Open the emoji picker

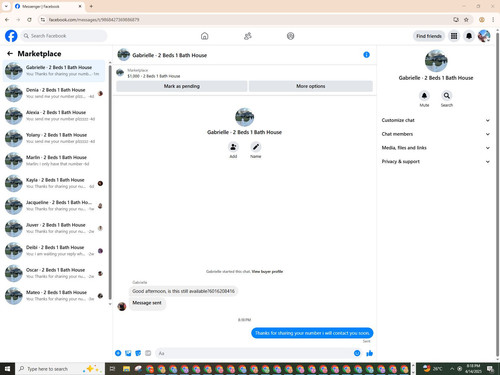click(x=357, y=353)
